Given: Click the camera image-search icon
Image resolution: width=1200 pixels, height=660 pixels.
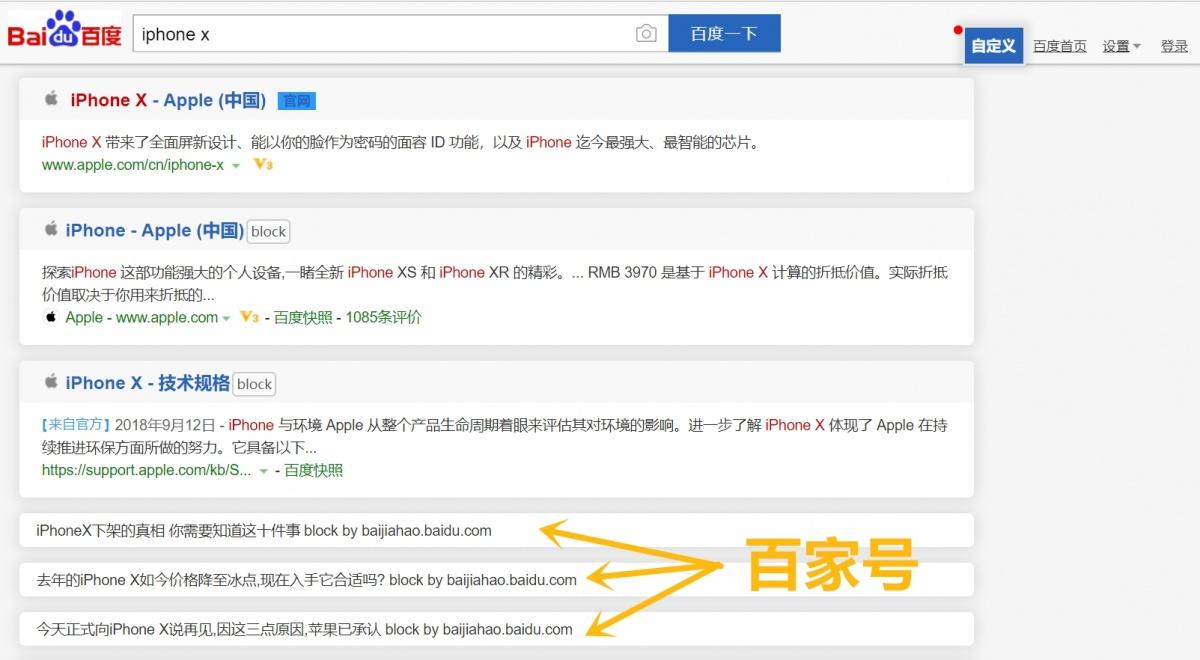Looking at the screenshot, I should [x=647, y=34].
